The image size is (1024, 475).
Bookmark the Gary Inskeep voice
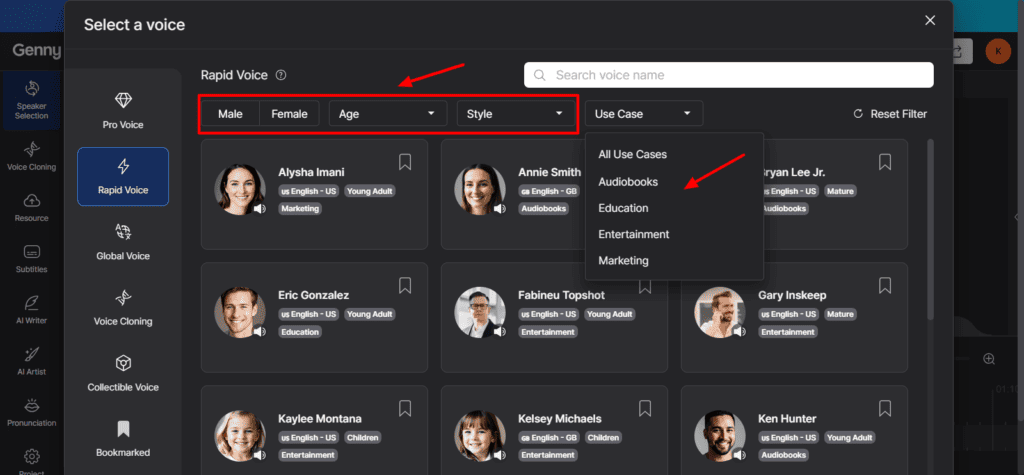coord(885,285)
